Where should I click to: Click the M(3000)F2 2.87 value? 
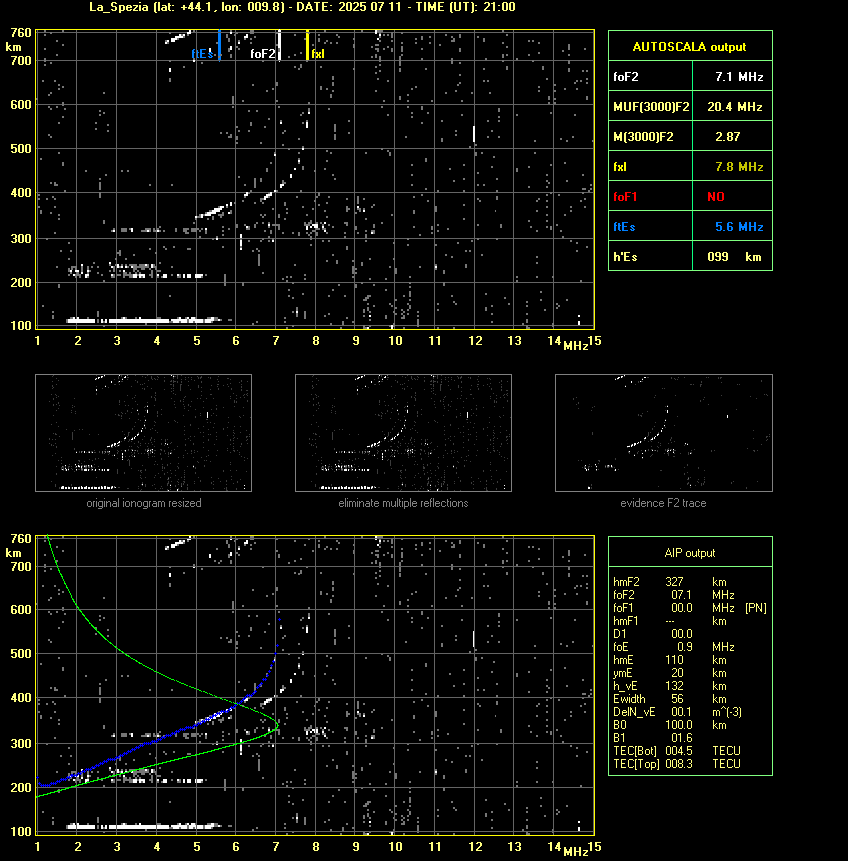coord(727,137)
